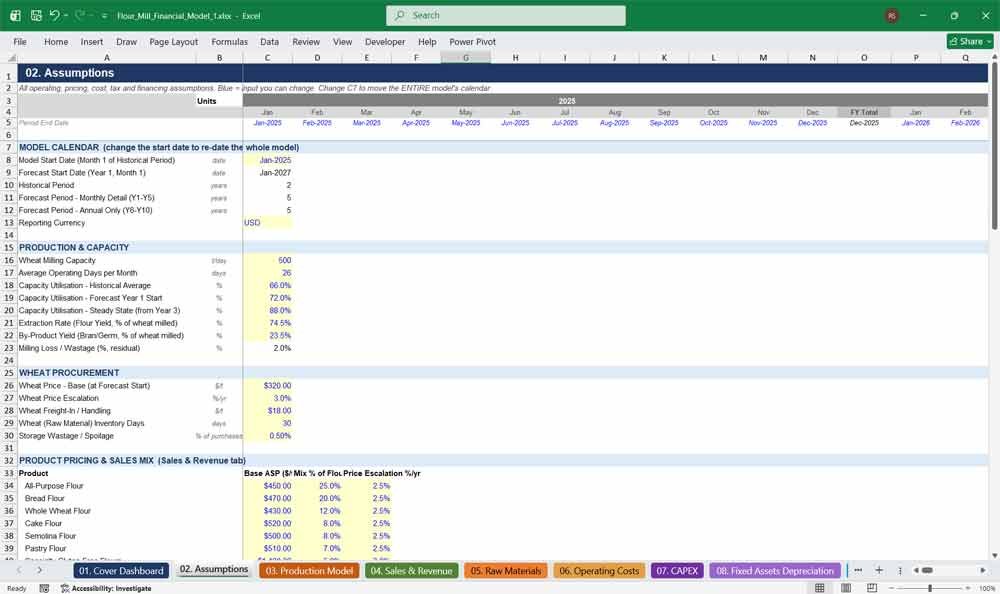
Task: Click Wheat Price Base value $320.00
Action: [268, 385]
